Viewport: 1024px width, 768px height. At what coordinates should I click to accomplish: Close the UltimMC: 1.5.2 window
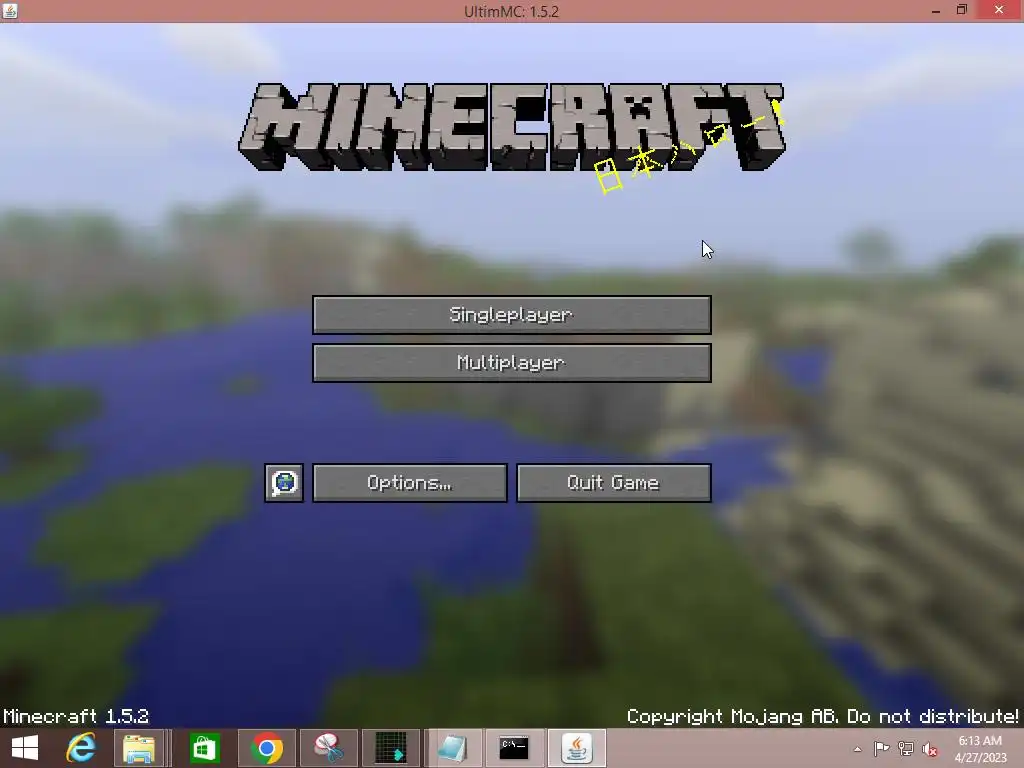pyautogui.click(x=999, y=10)
